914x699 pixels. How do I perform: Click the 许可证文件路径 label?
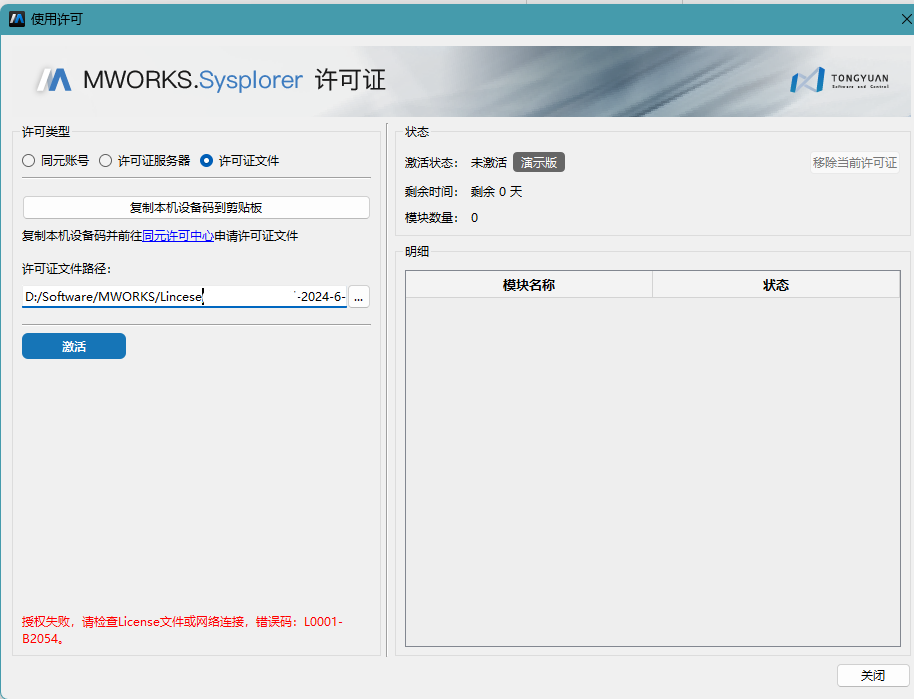point(66,269)
